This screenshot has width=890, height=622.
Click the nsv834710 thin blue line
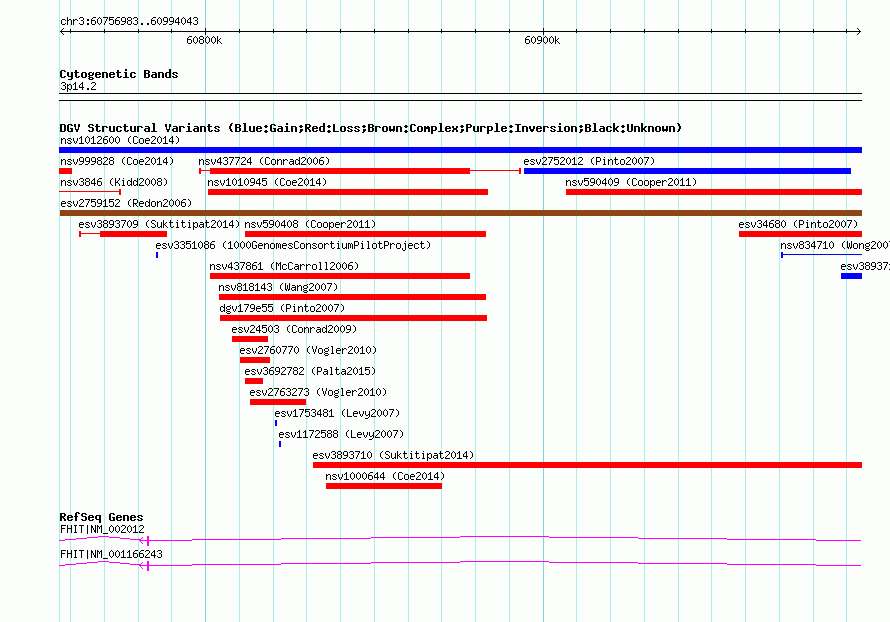tap(821, 255)
